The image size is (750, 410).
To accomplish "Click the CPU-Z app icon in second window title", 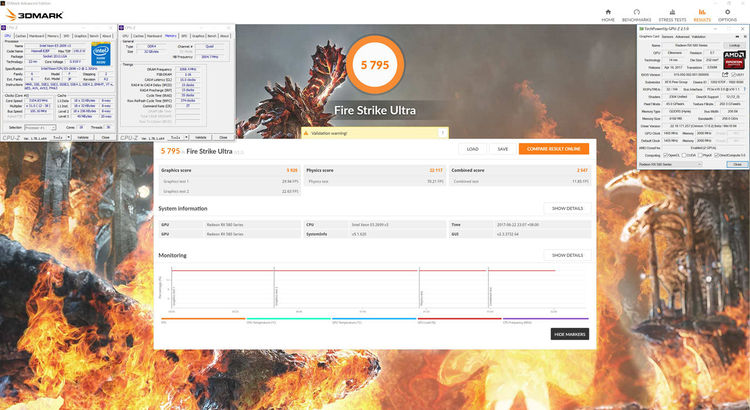I will (121, 27).
